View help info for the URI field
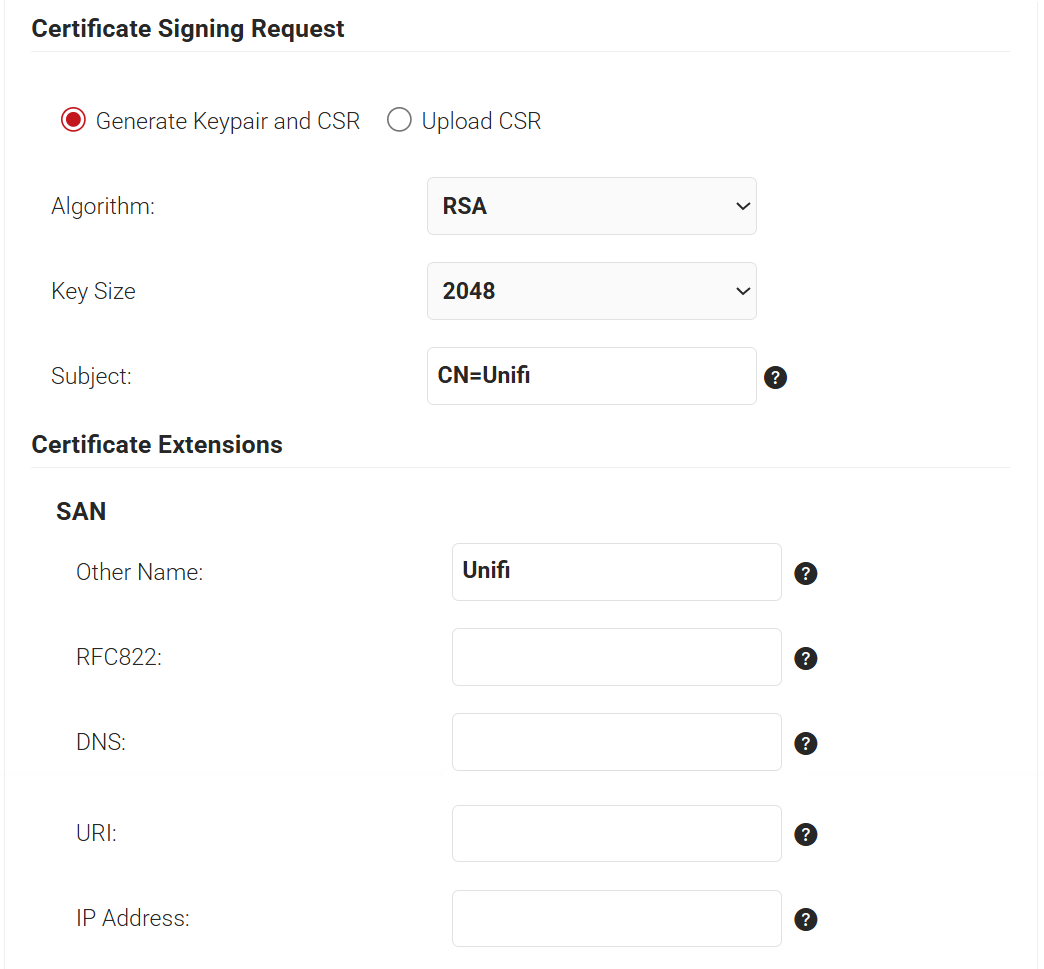Image resolution: width=1044 pixels, height=969 pixels. [x=806, y=834]
